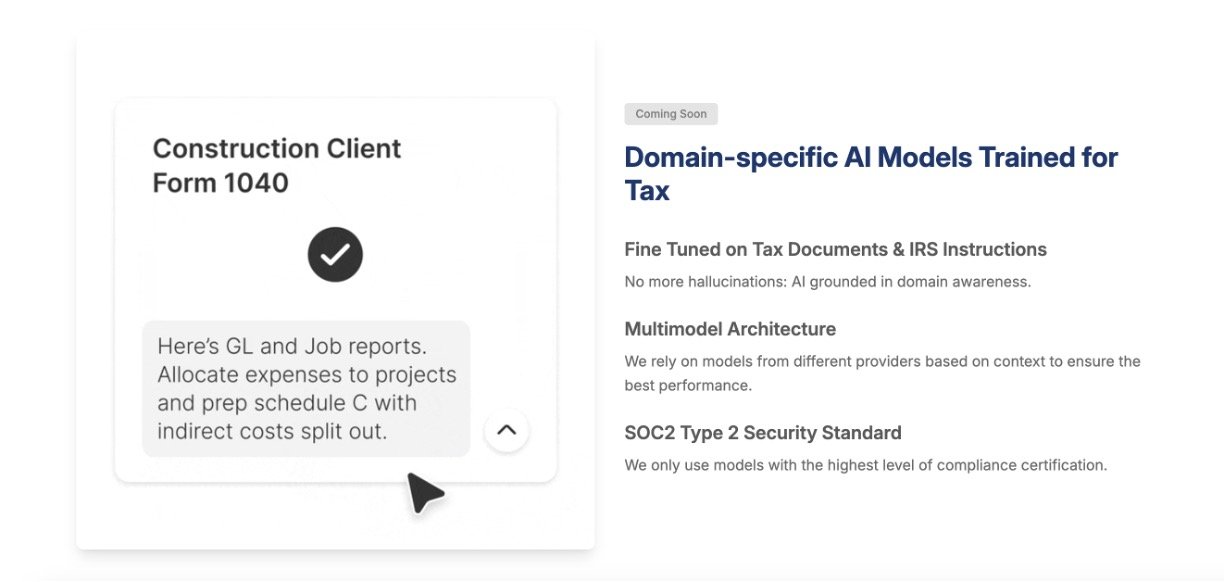Viewport: 1224px width, 582px height.
Task: Open SOC2 Type 2 Security Standard section
Action: tap(762, 433)
